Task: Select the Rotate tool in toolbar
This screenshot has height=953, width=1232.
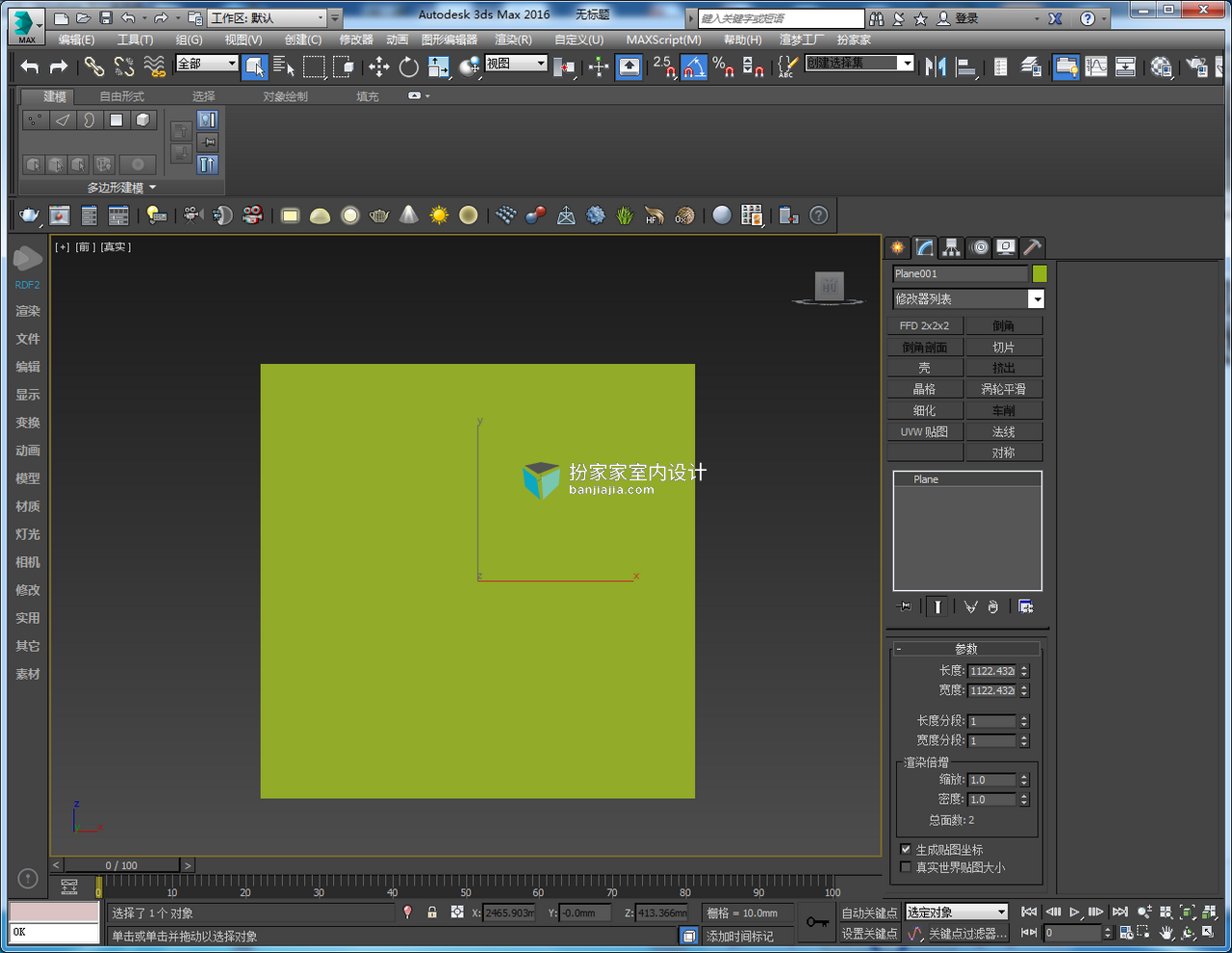Action: 409,66
